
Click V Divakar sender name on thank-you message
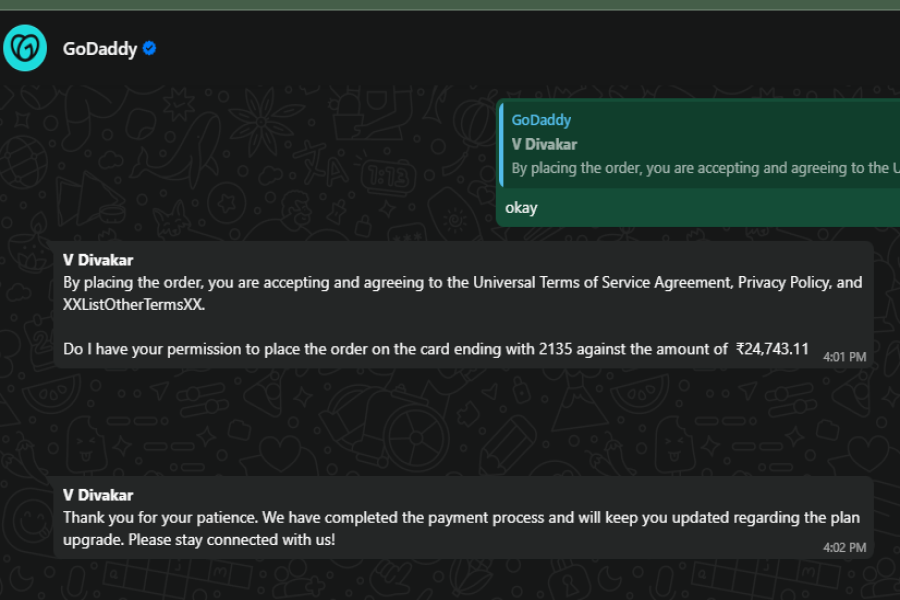click(x=98, y=495)
